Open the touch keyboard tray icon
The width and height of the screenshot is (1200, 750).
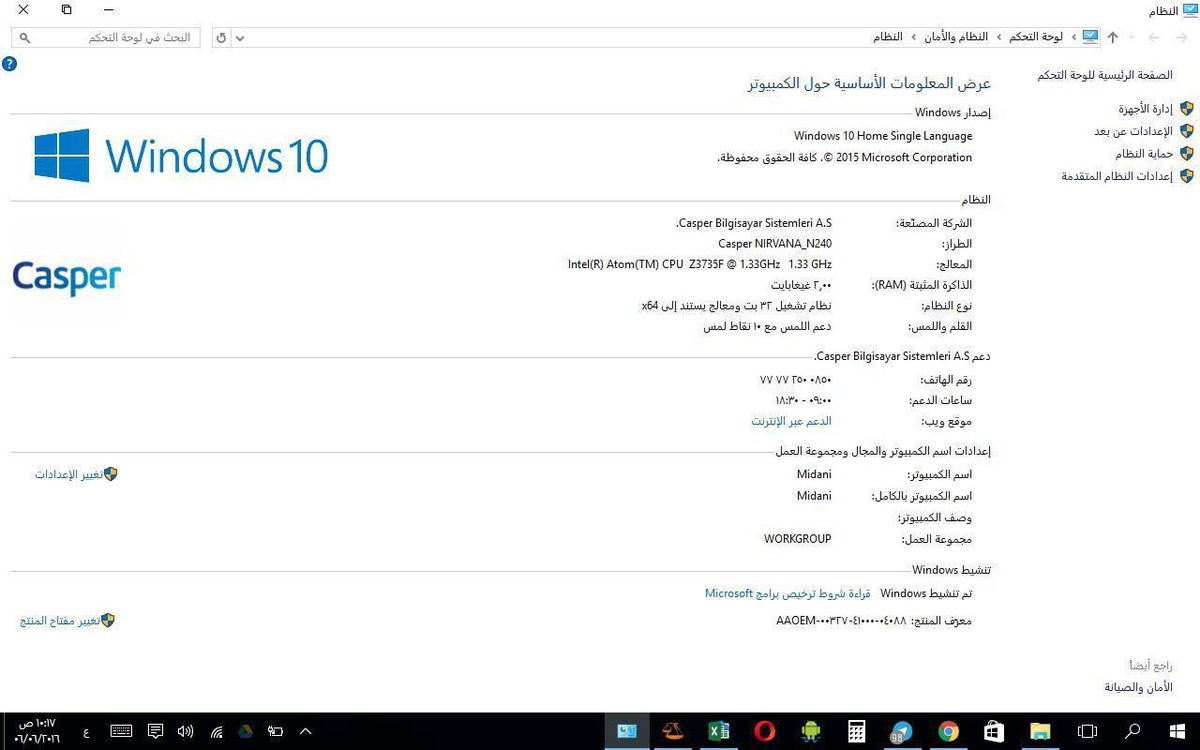coord(121,731)
